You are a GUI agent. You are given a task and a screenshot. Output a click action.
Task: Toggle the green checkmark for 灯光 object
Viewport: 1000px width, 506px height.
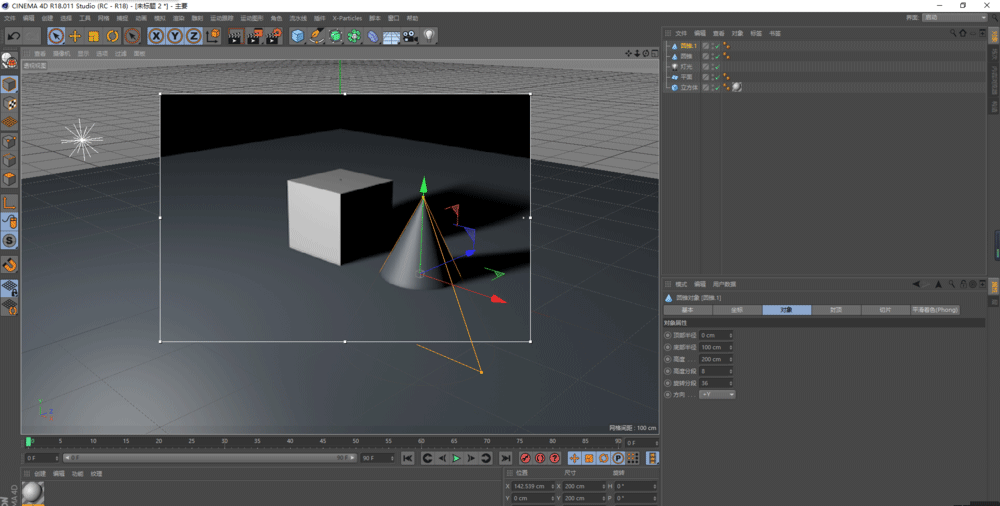tap(715, 67)
